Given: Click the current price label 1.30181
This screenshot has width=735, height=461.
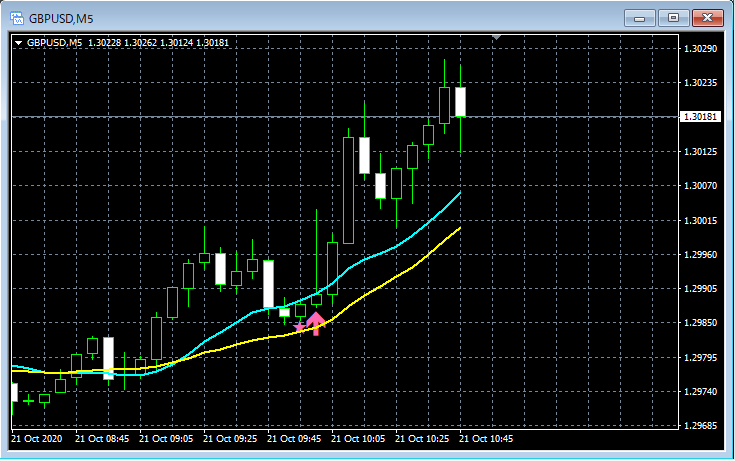Looking at the screenshot, I should pos(700,116).
